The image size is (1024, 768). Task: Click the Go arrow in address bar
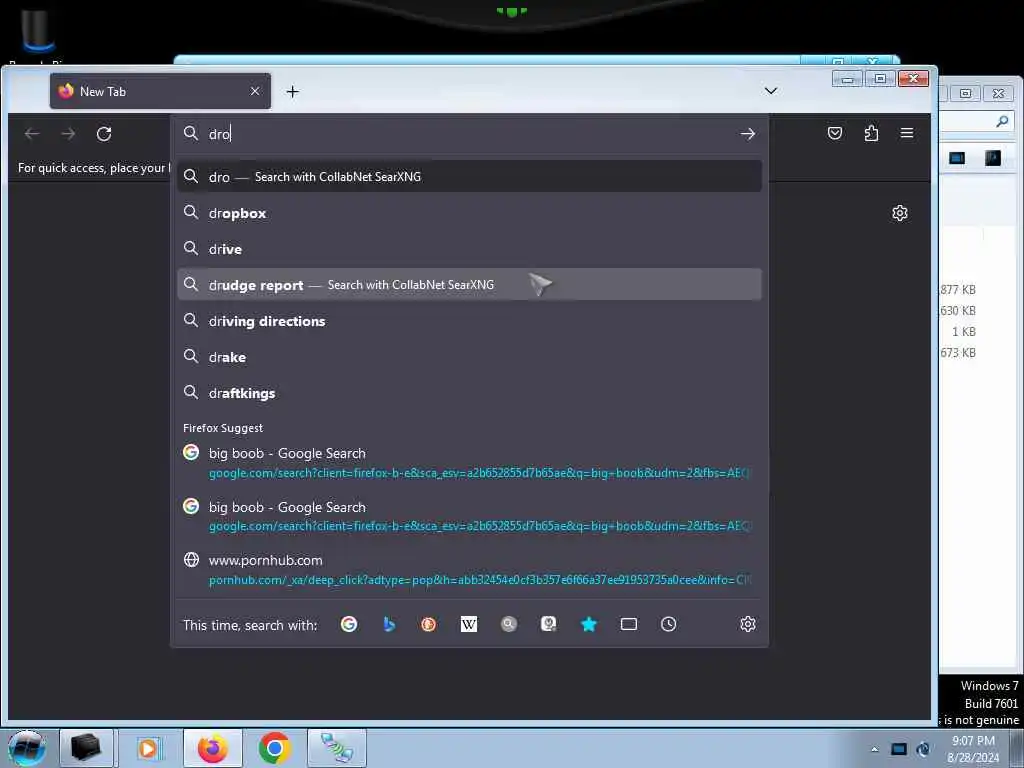pyautogui.click(x=748, y=134)
